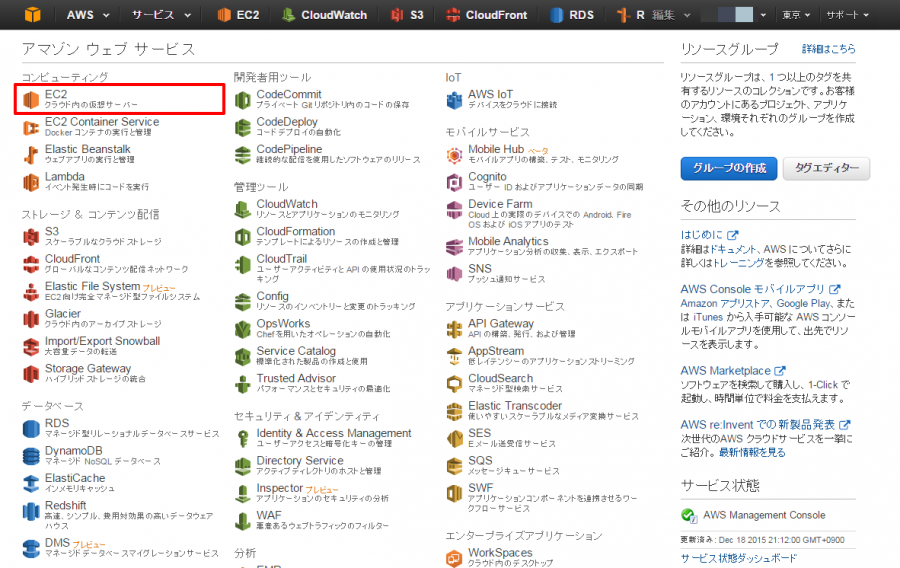The width and height of the screenshot is (900, 568).
Task: Click the Glacier service icon
Action: click(31, 319)
